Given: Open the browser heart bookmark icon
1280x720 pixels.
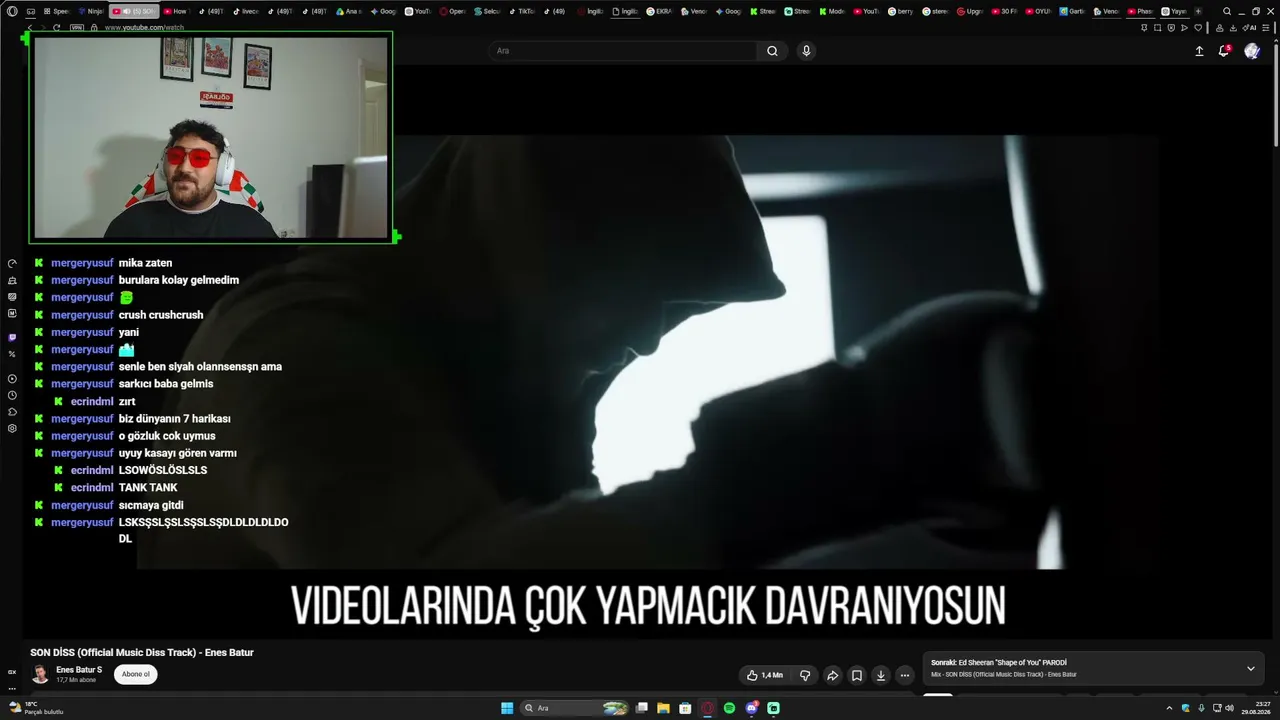Looking at the screenshot, I should coord(1198,28).
